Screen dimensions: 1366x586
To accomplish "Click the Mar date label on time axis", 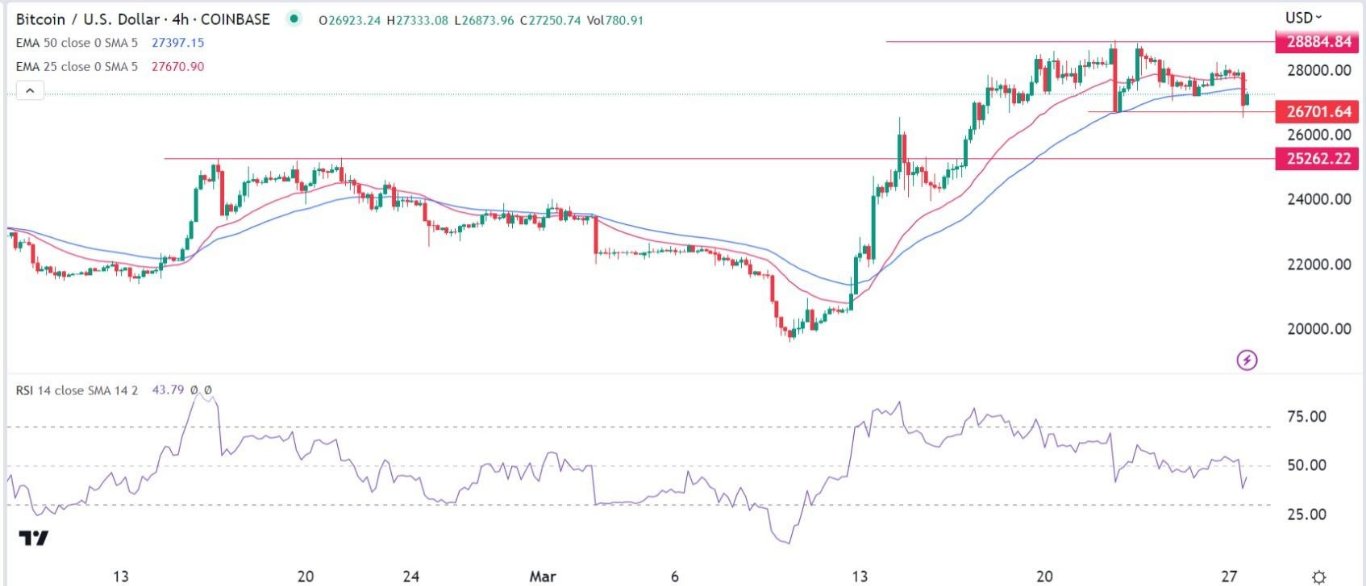I will coord(533,577).
